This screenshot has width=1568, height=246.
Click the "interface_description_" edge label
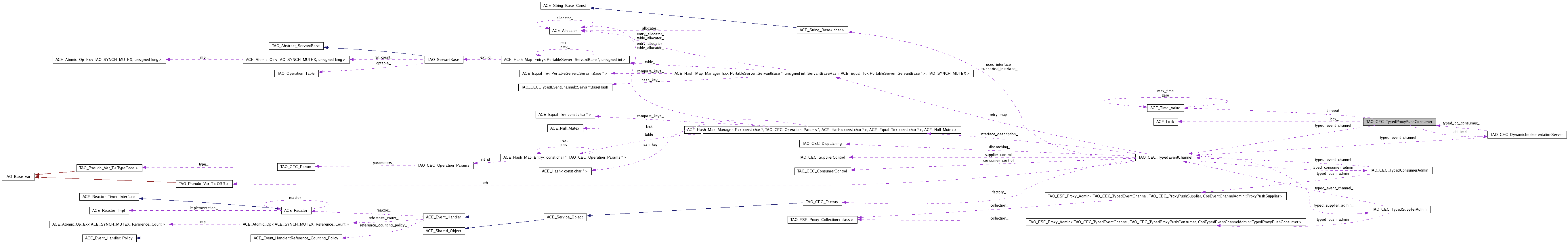pyautogui.click(x=998, y=134)
